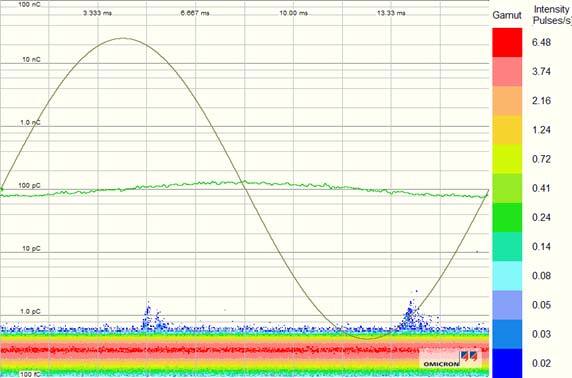Choose the periwinkle 0.05 gamut swatch

pyautogui.click(x=507, y=305)
